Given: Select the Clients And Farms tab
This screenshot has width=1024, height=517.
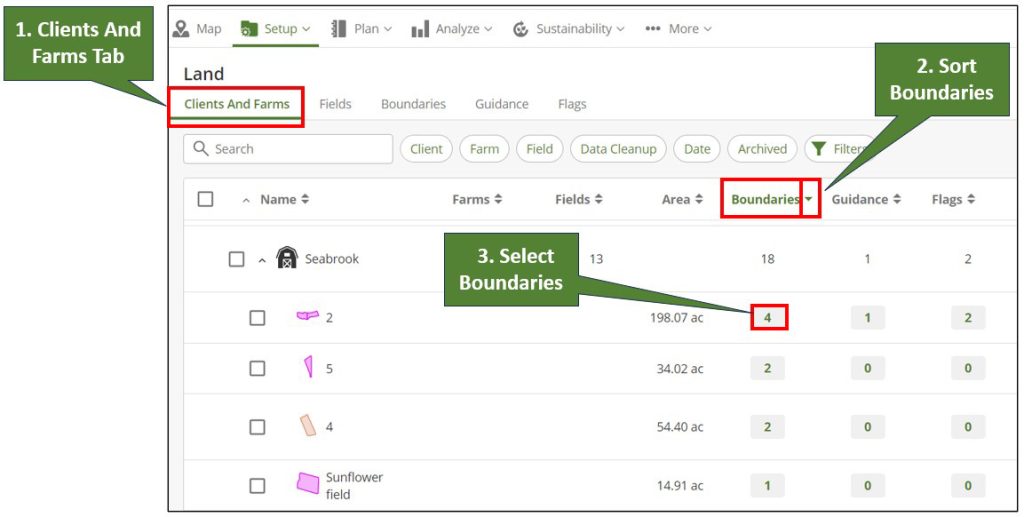Looking at the screenshot, I should coord(236,104).
